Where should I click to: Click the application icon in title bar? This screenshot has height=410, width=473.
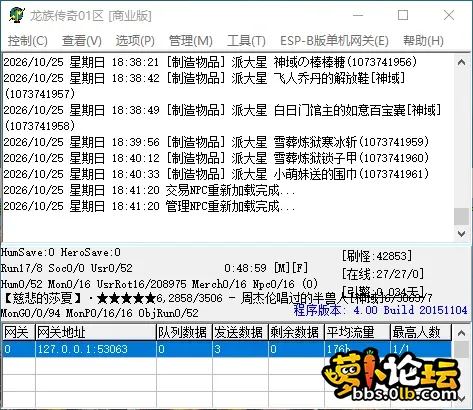click(17, 15)
